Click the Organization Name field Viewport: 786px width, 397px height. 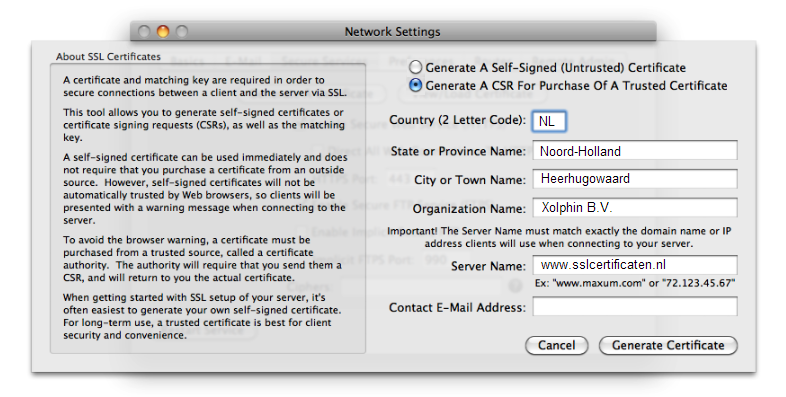(635, 208)
